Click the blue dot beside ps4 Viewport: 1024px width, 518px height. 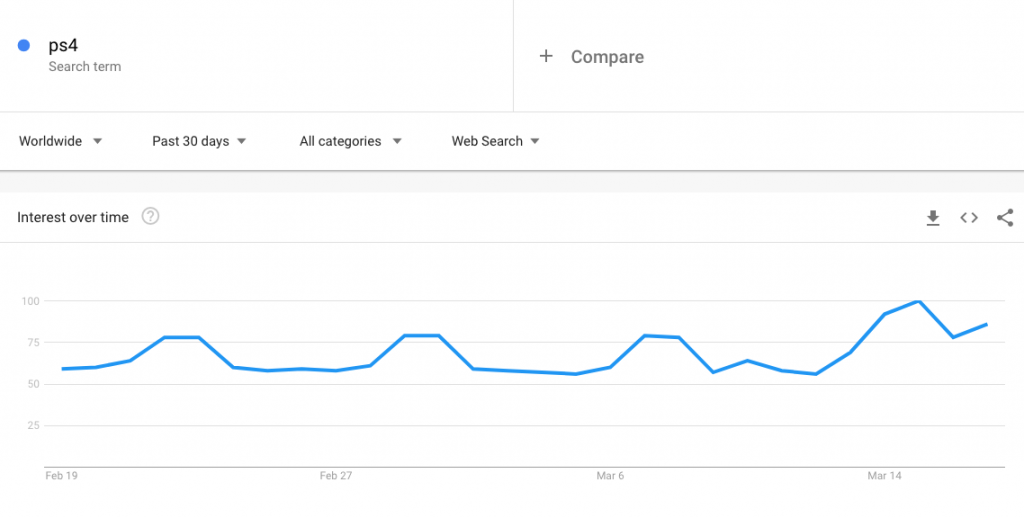click(24, 46)
